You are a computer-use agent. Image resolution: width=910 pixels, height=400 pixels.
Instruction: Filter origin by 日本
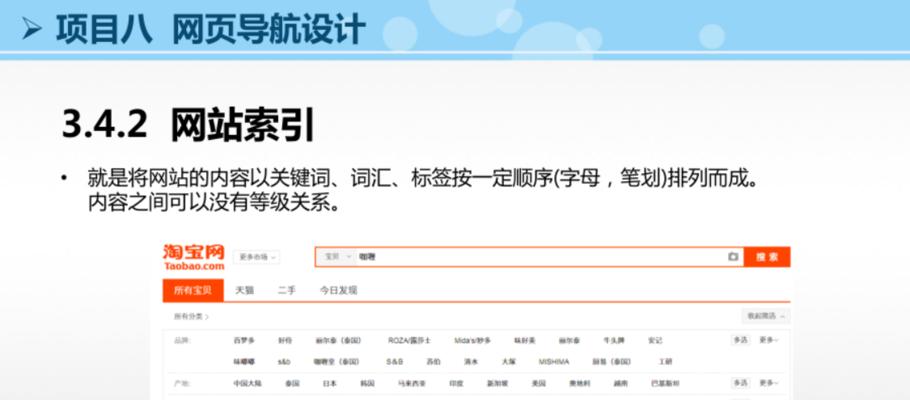pyautogui.click(x=330, y=384)
